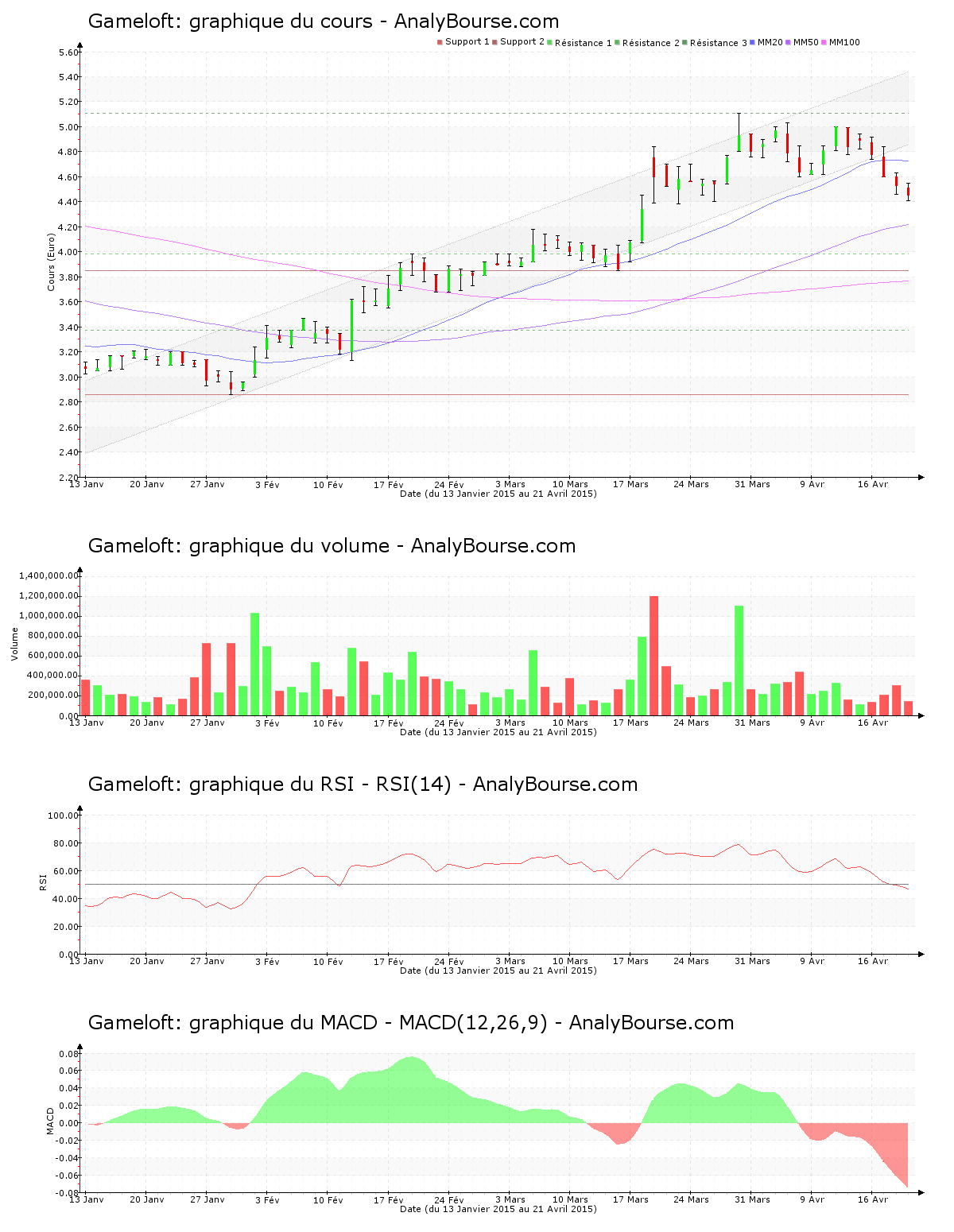
Task: Click the 'Gameloft: graphique du cours' title
Action: coord(230,21)
